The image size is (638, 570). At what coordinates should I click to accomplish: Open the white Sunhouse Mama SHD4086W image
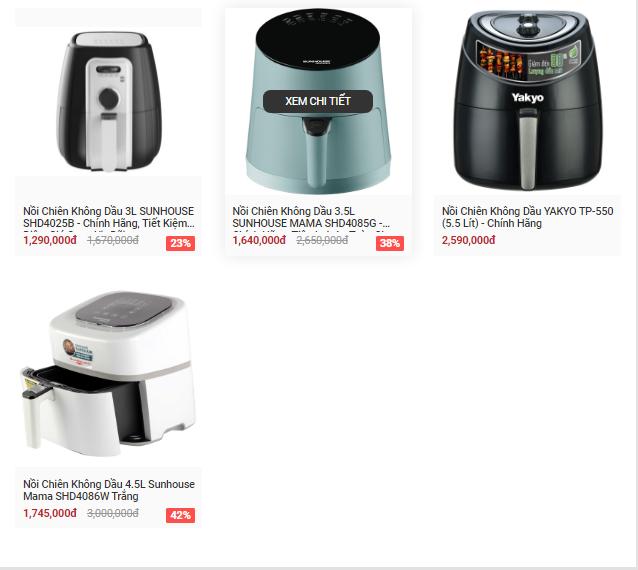point(108,374)
